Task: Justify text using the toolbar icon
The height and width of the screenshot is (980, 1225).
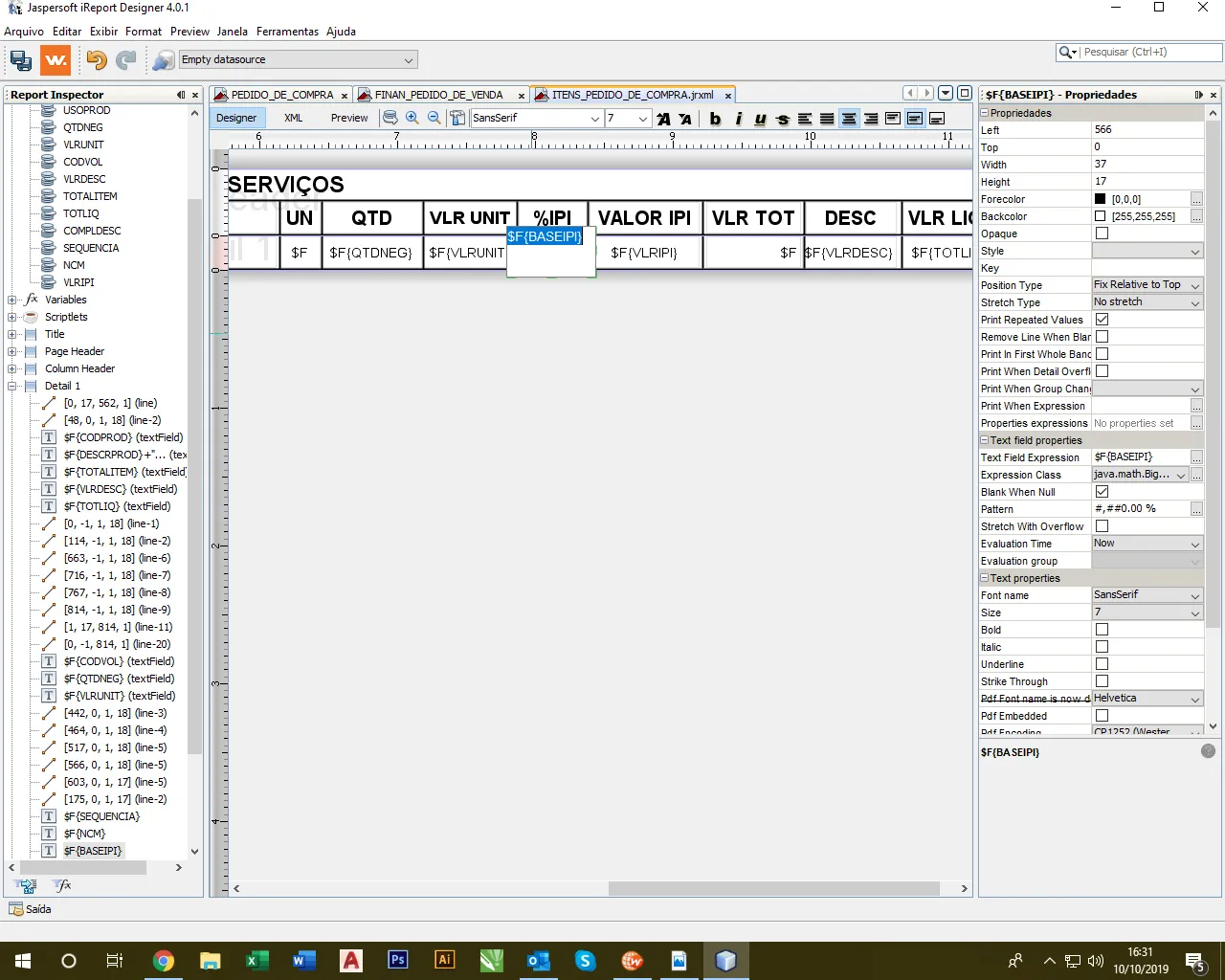Action: pos(827,119)
